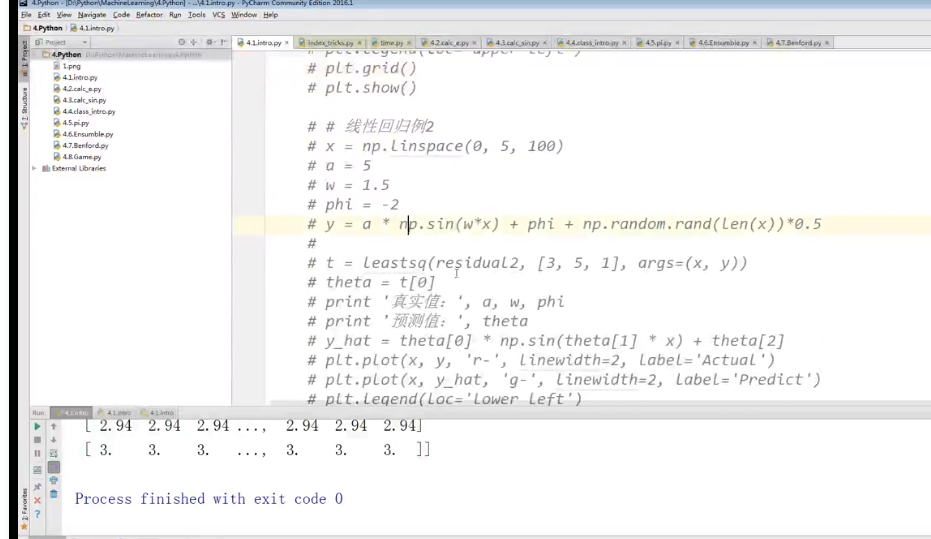Open 4.8.Game.py in project tree
Screen dimensions: 931x539
coord(77,157)
